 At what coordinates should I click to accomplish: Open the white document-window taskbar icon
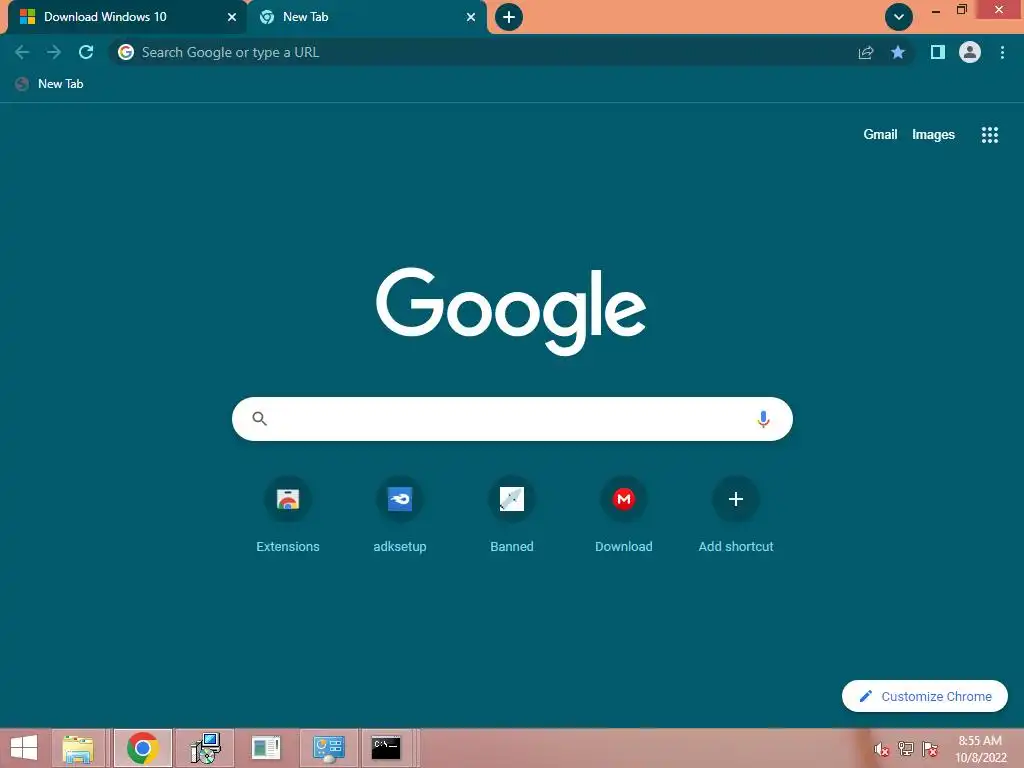(x=266, y=748)
